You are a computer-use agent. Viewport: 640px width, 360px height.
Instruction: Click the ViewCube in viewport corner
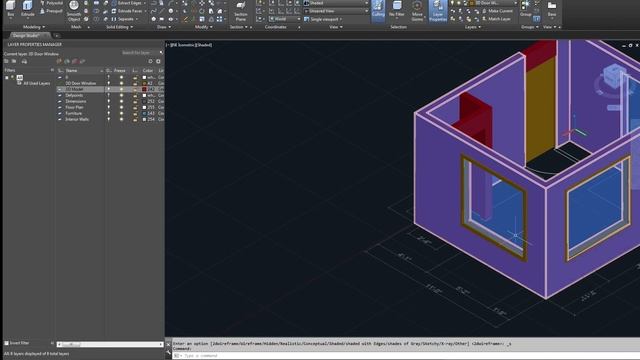pos(614,75)
